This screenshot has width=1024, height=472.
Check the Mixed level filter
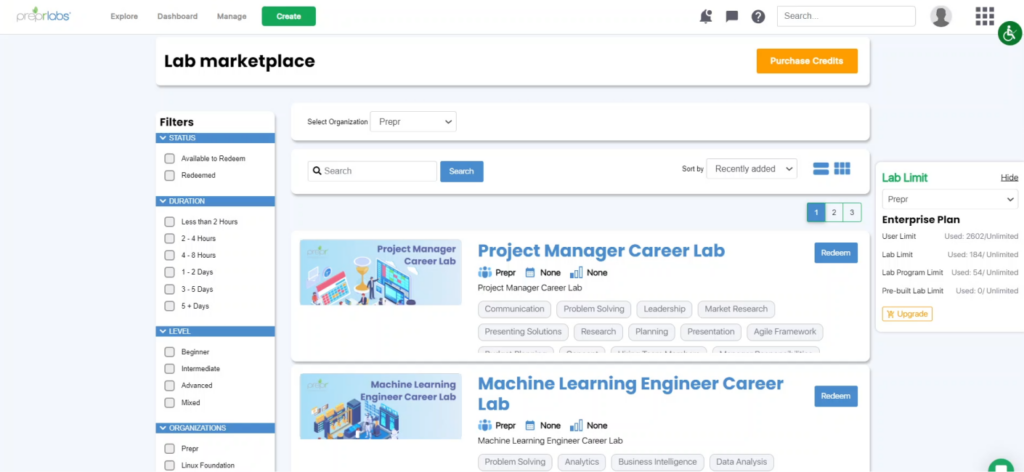click(170, 403)
